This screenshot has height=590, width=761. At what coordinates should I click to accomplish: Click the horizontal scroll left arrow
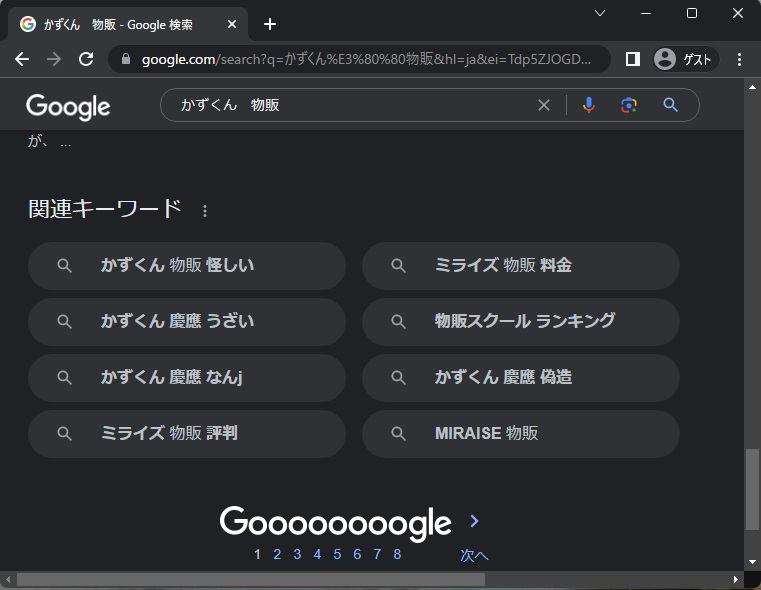pos(8,579)
